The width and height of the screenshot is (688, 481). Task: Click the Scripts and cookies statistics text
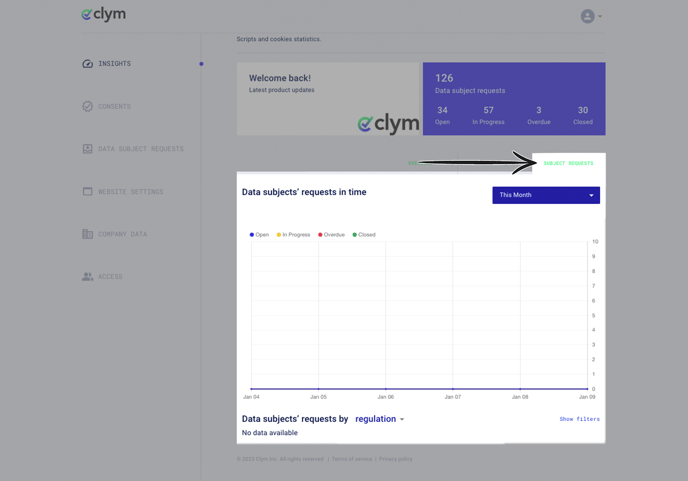pyautogui.click(x=279, y=39)
